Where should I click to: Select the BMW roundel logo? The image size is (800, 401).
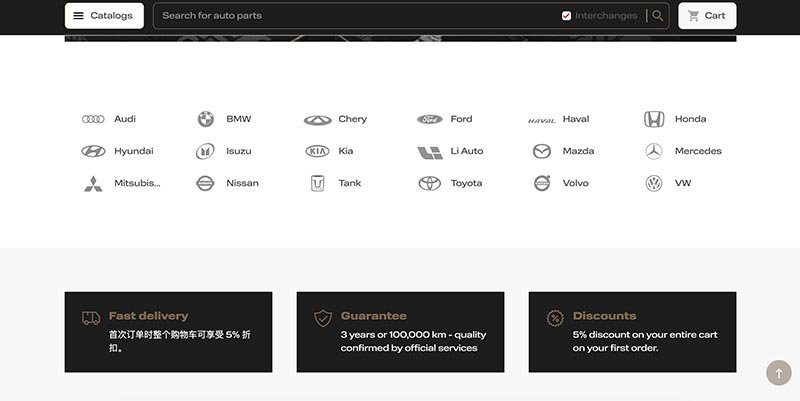coord(206,119)
